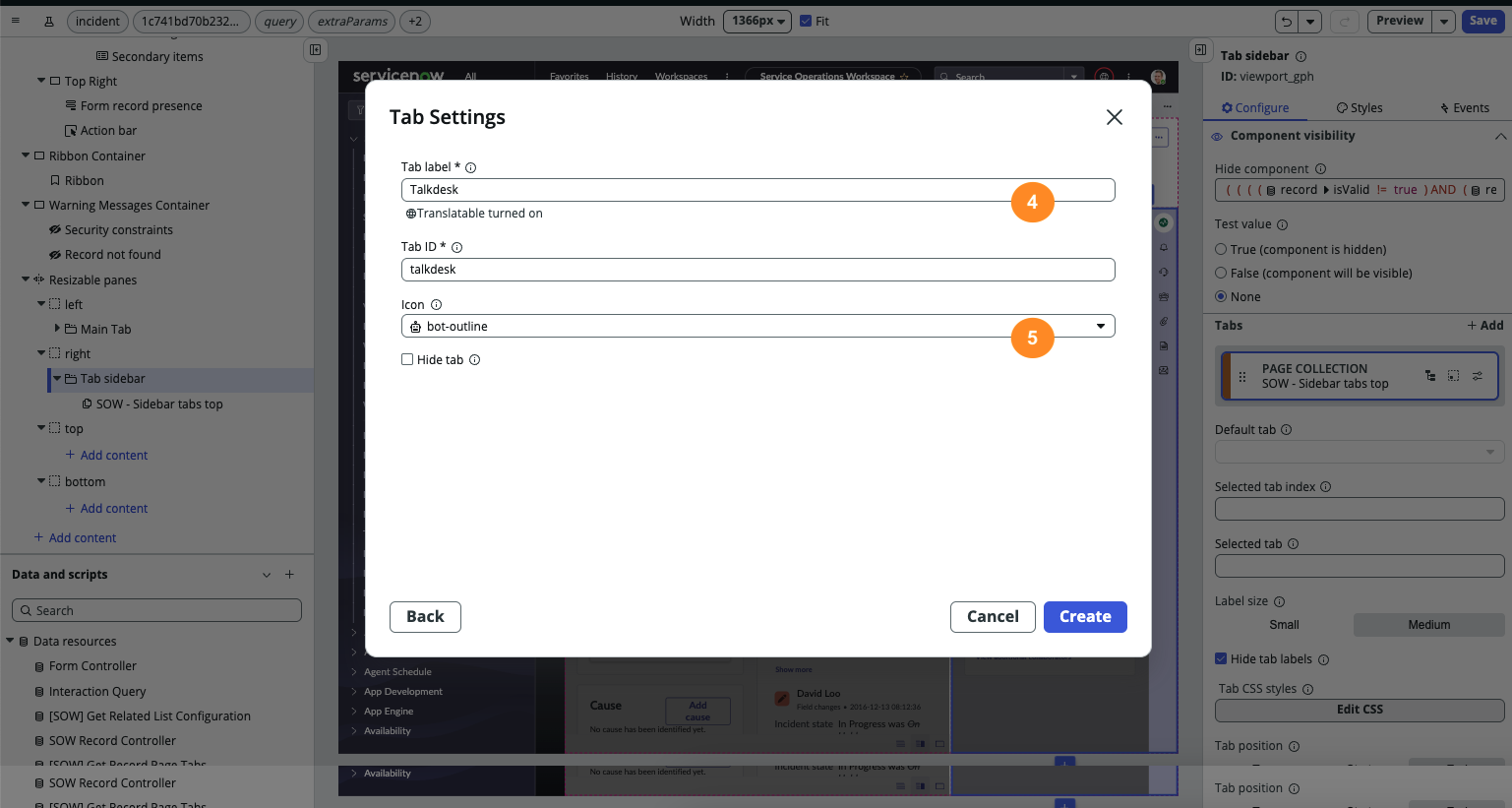1512x808 pixels.
Task: Choose Small label size
Action: 1284,625
